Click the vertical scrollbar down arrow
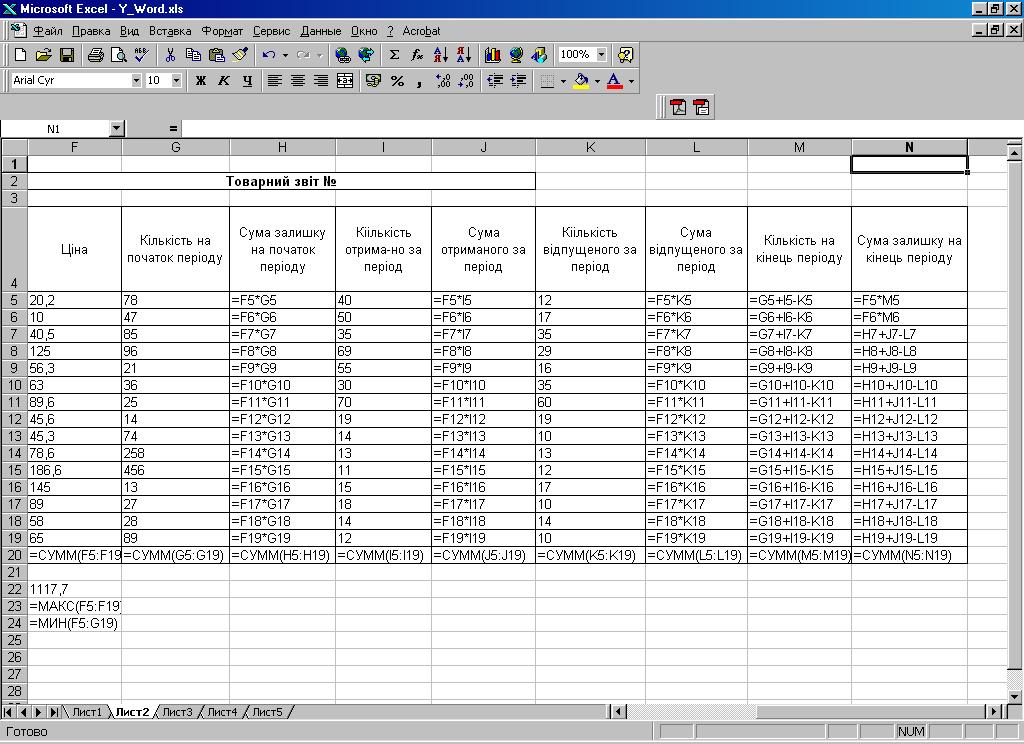Screen dimensions: 1024x744 (1014, 697)
